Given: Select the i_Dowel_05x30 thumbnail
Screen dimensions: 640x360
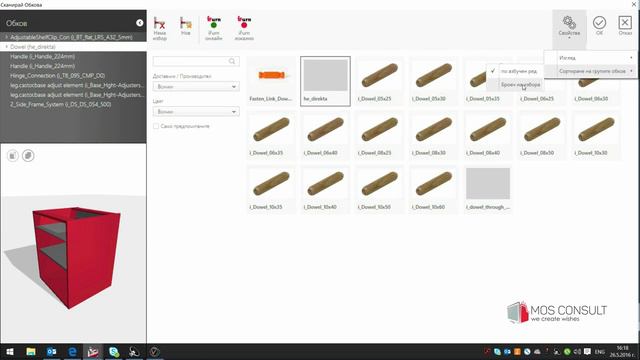Looking at the screenshot, I should [434, 81].
